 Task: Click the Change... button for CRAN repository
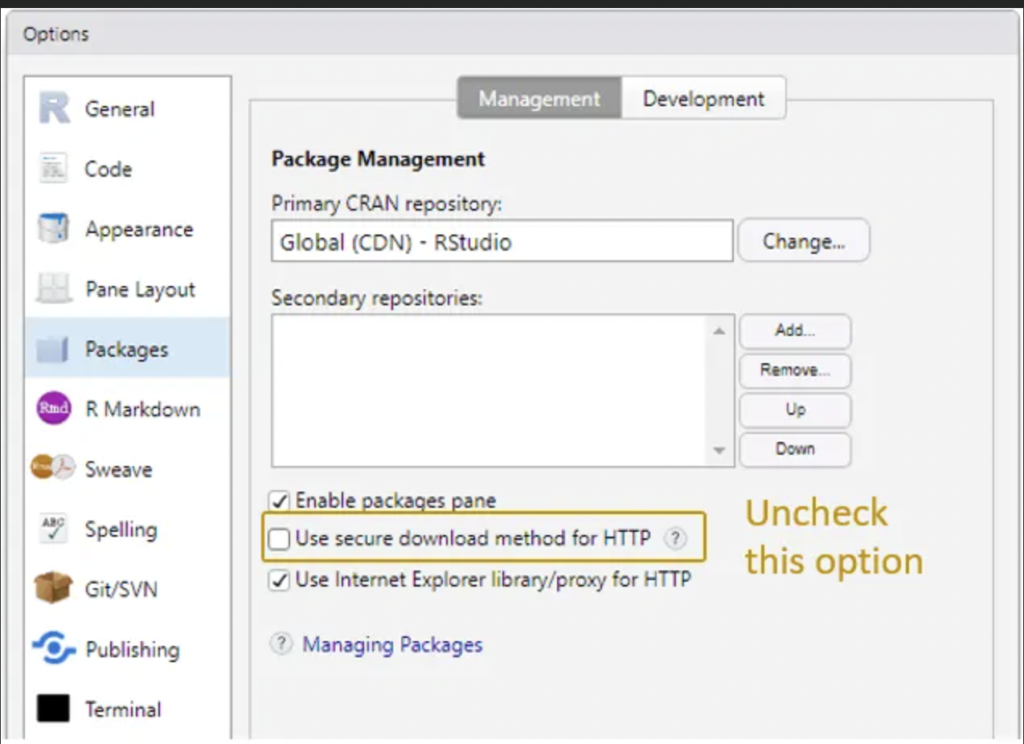803,241
